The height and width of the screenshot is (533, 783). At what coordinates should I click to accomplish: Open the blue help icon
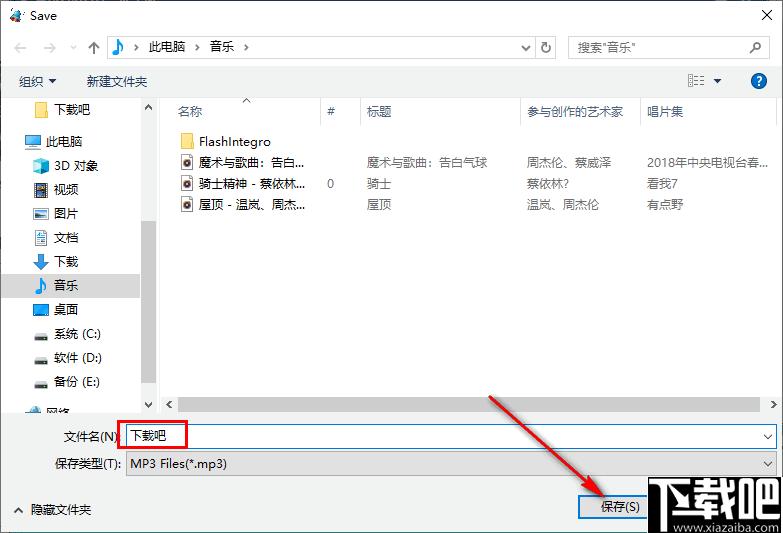[x=759, y=80]
